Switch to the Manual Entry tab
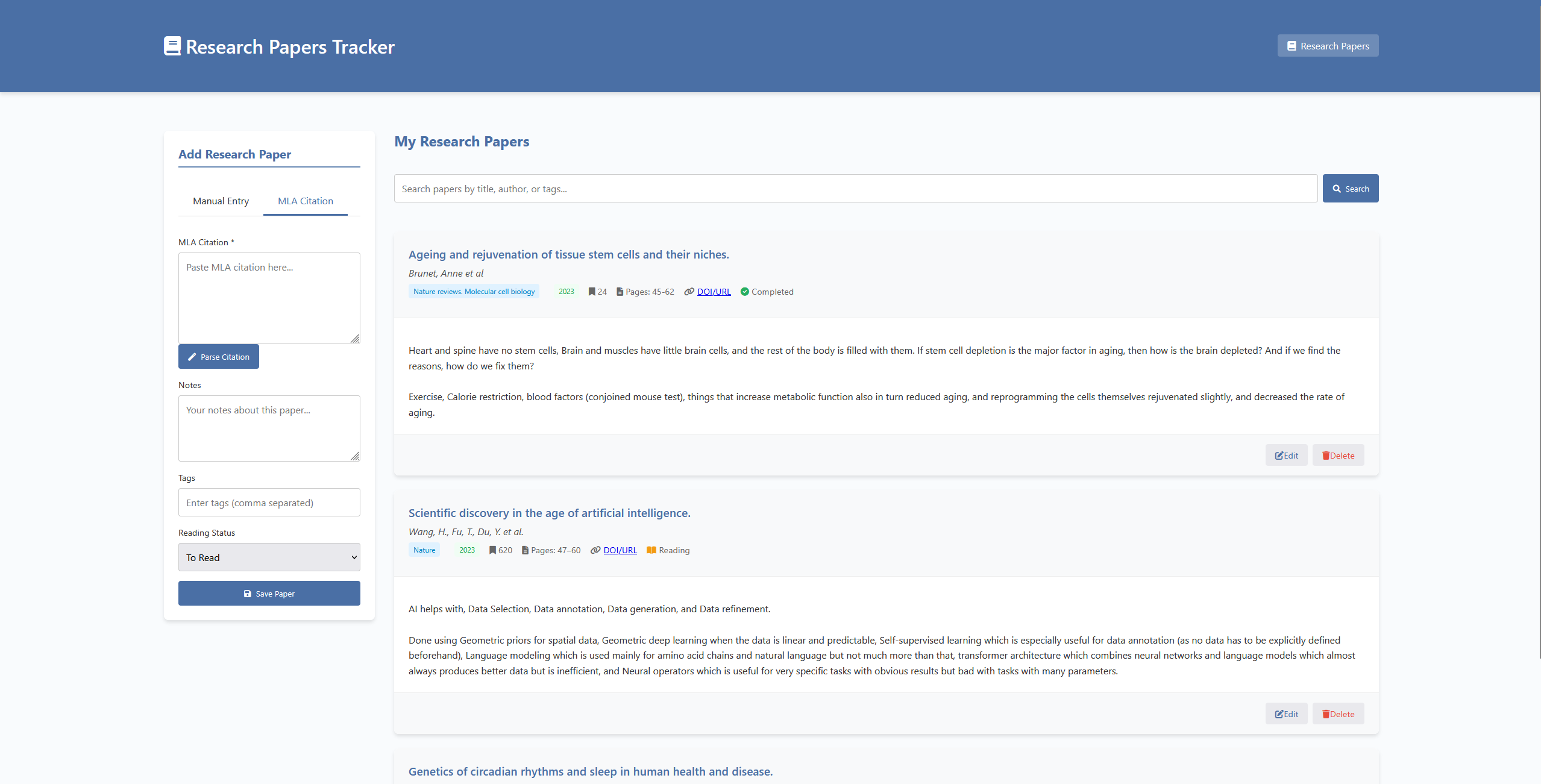This screenshot has height=784, width=1541. tap(221, 201)
